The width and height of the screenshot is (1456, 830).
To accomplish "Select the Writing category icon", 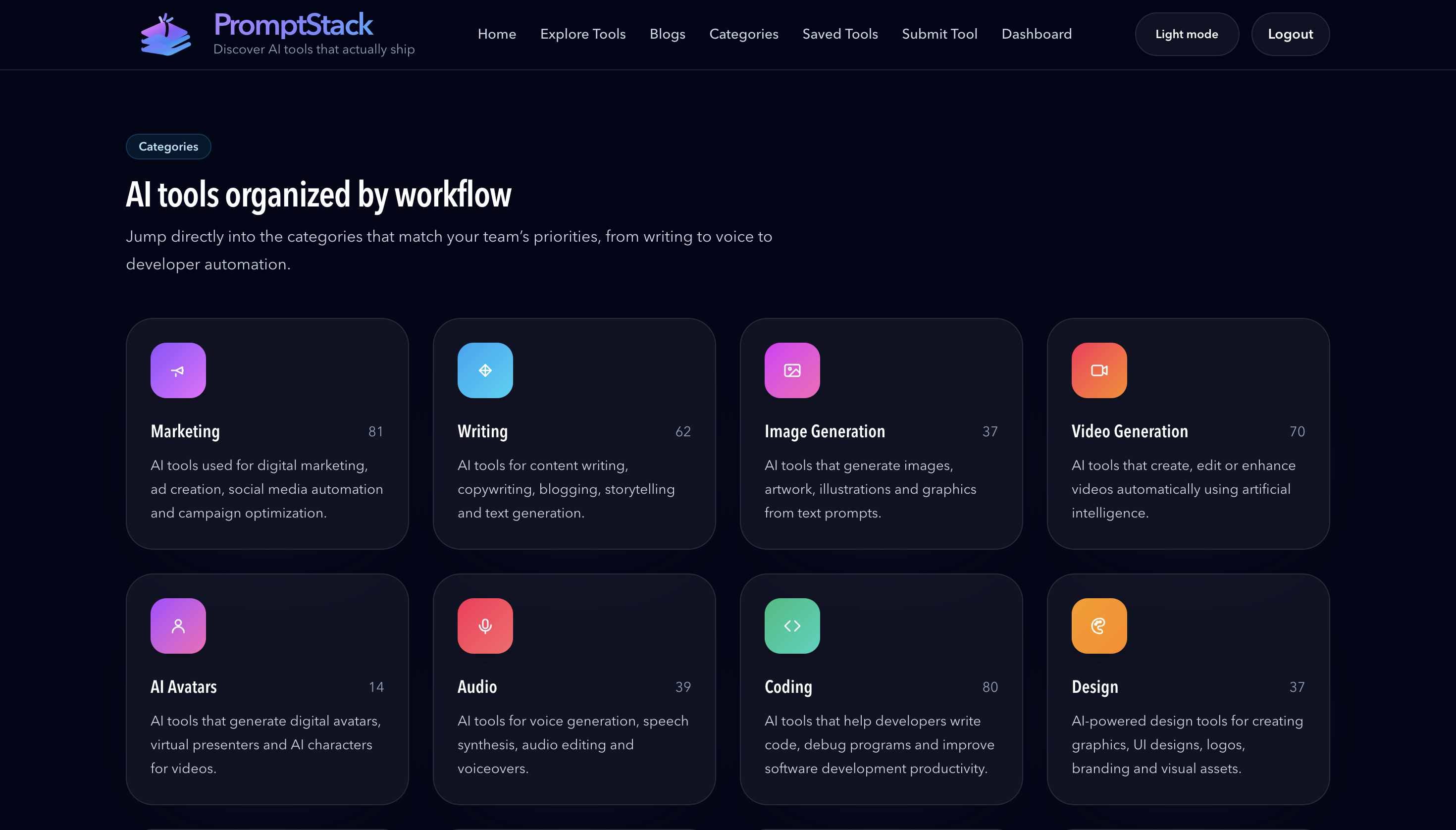I will 485,370.
